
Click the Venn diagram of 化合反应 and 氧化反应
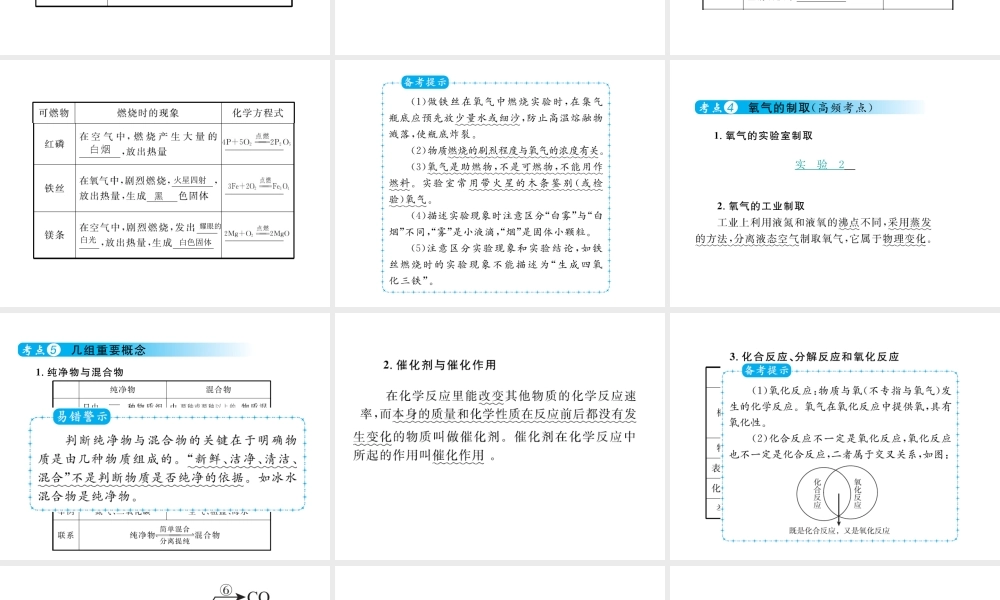pyautogui.click(x=837, y=494)
